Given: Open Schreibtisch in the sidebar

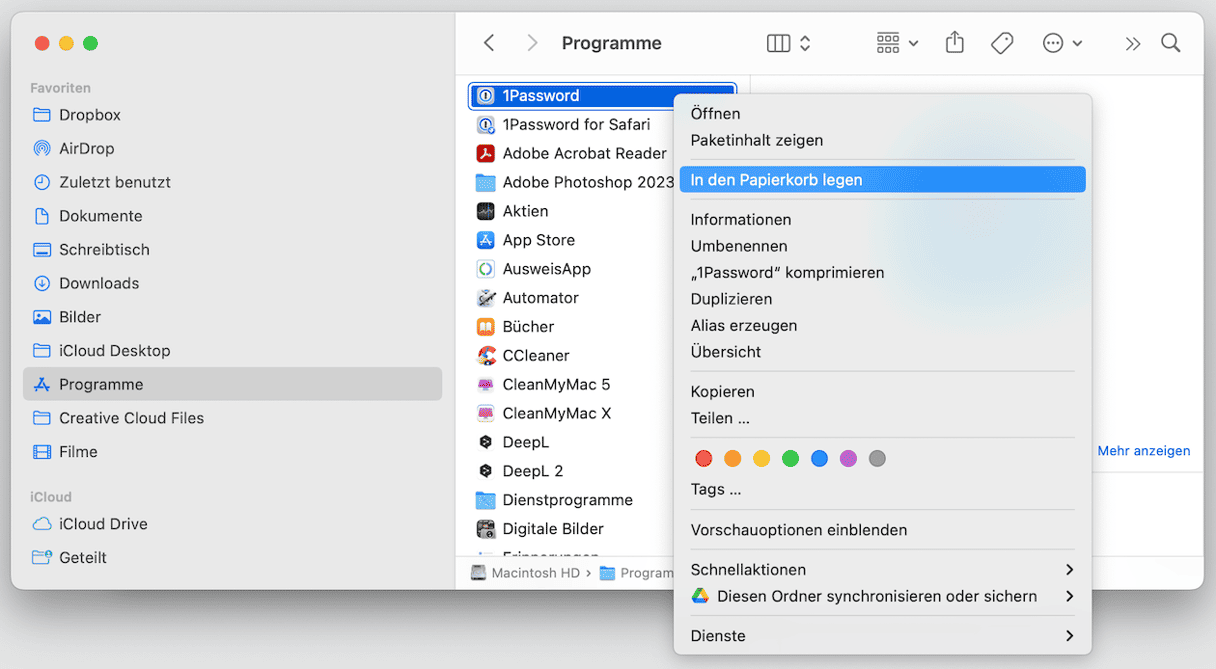Looking at the screenshot, I should 232,250.
